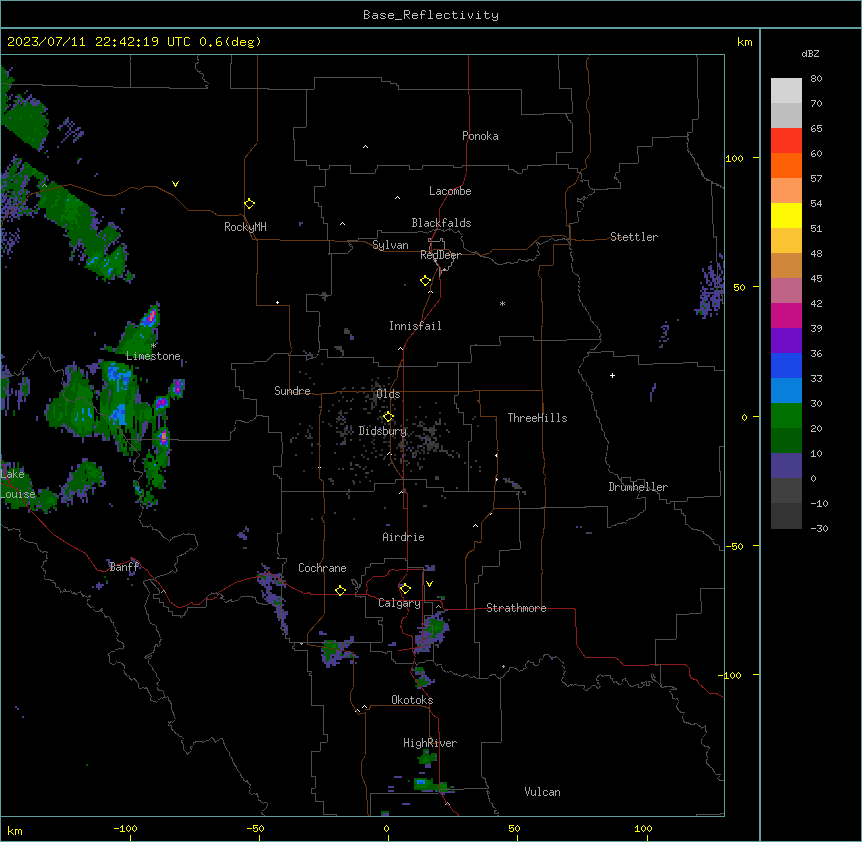862x842 pixels.
Task: Click the 50 tick label on right axis
Action: [x=739, y=287]
